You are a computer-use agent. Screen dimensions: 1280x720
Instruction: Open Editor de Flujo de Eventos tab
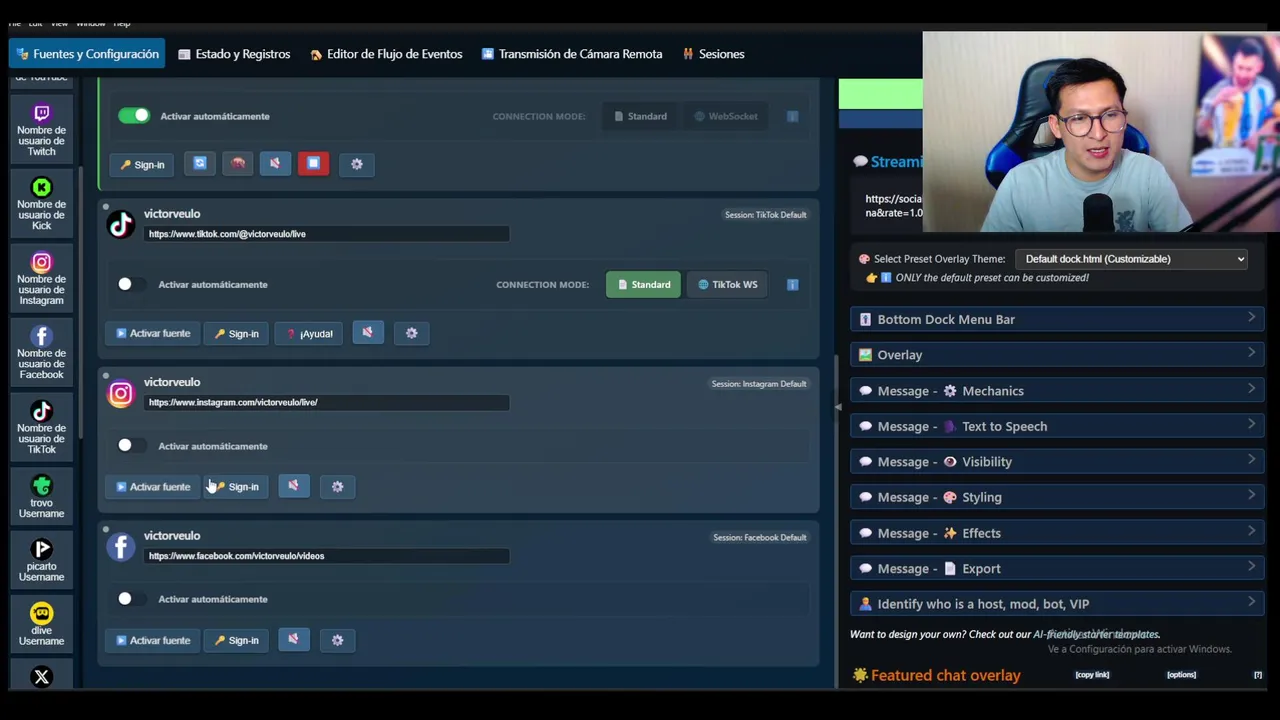pos(386,54)
